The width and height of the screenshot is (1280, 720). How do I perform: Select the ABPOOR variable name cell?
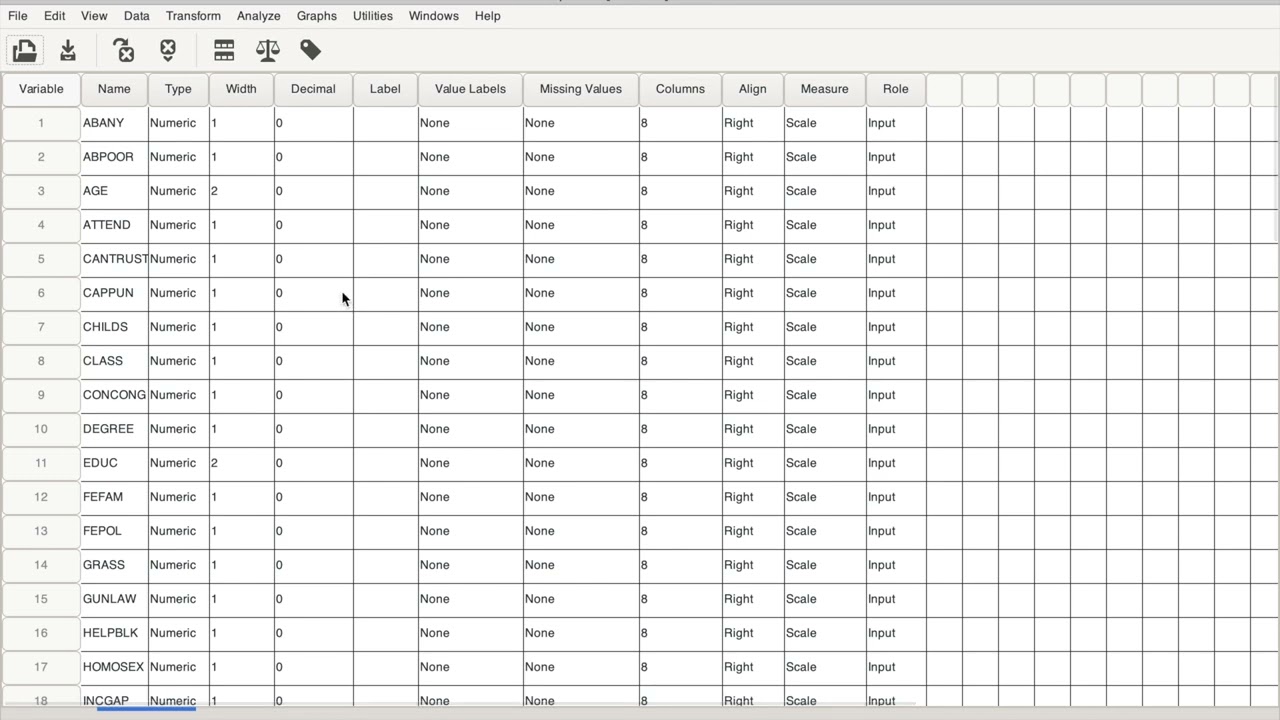tap(114, 157)
